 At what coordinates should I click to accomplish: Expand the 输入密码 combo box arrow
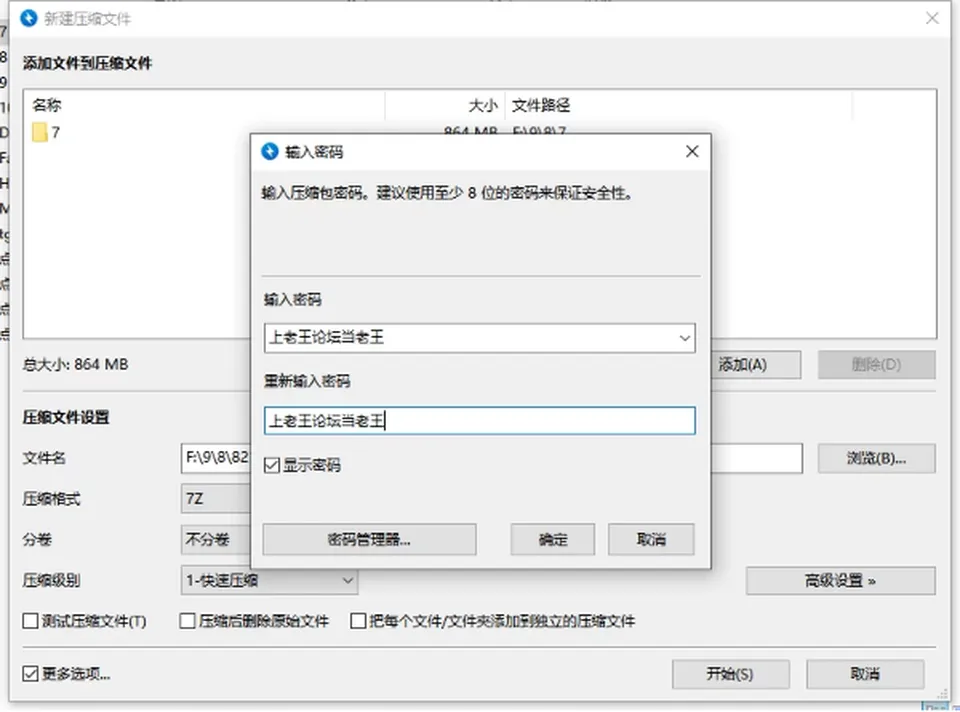point(684,338)
